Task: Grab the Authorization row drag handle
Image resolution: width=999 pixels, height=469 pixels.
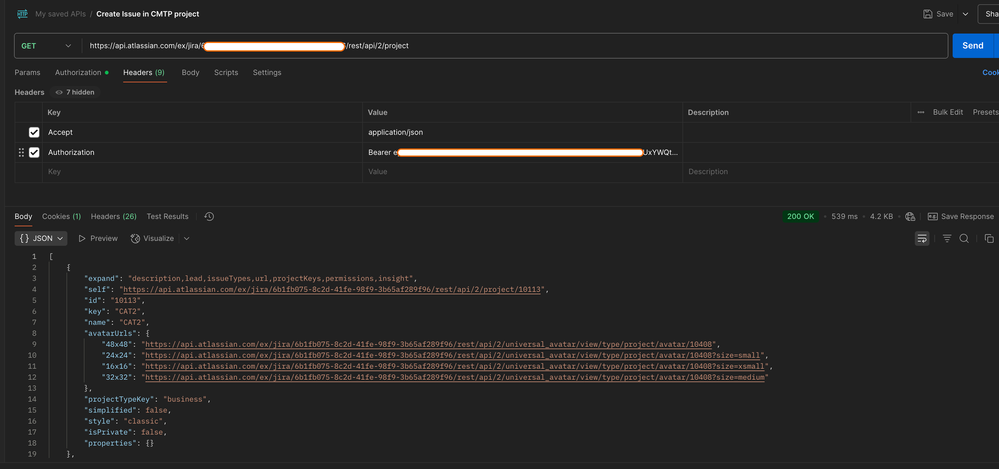Action: 21,152
